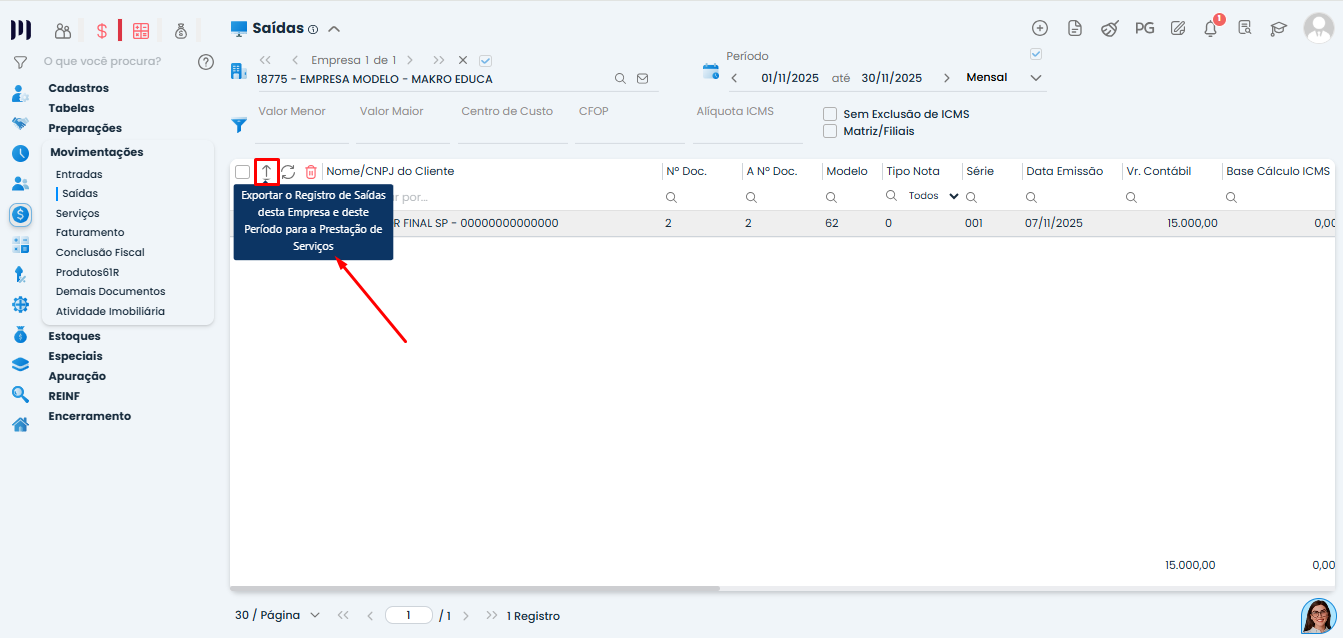Open Entradas under Movimentações
Screen dimensions: 1343x638
[x=79, y=174]
